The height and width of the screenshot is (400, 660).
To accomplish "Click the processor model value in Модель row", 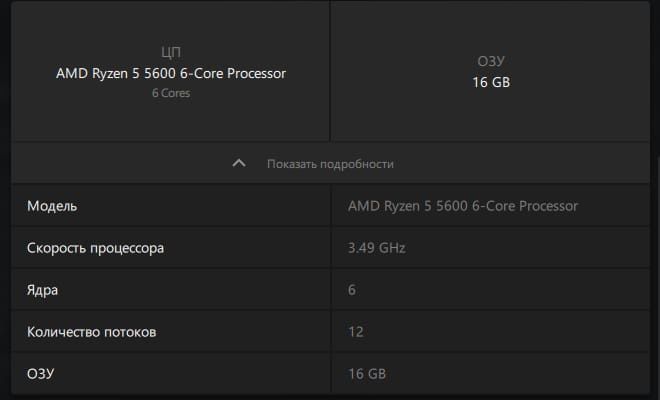I will pos(463,206).
